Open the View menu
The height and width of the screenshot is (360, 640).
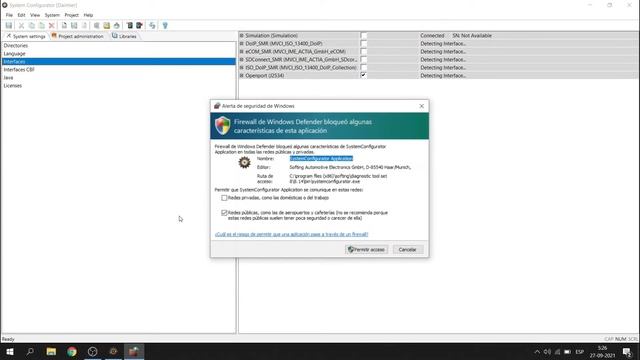coord(35,15)
